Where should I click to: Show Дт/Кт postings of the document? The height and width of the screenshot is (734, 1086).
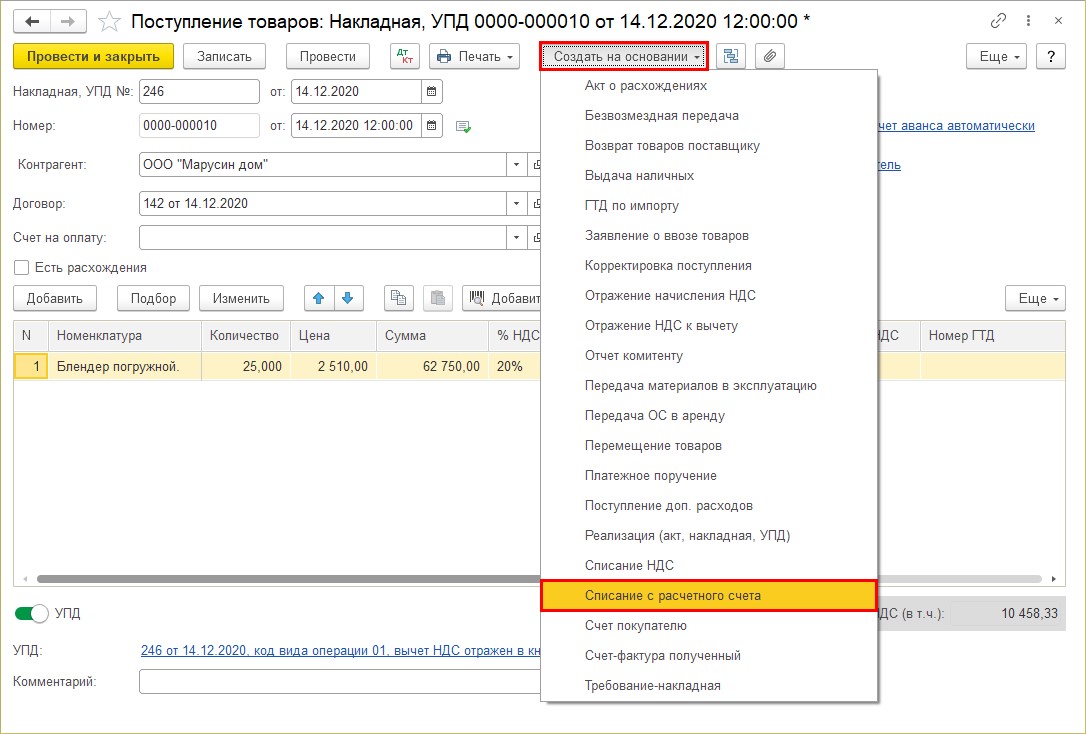405,56
